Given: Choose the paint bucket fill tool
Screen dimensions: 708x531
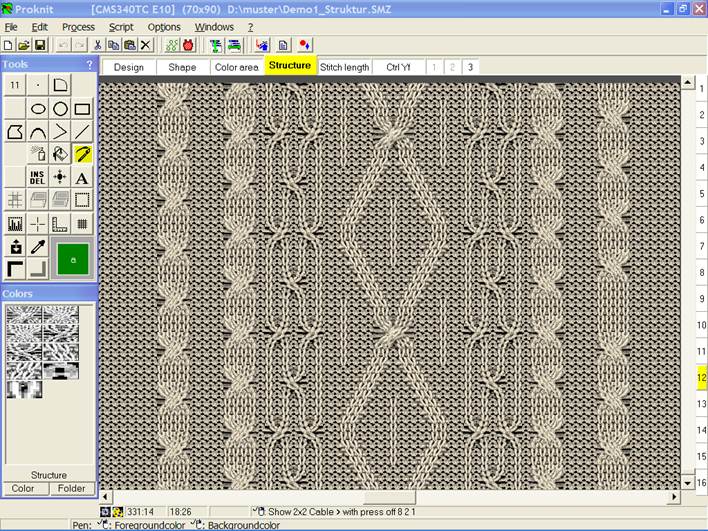Looking at the screenshot, I should click(60, 154).
